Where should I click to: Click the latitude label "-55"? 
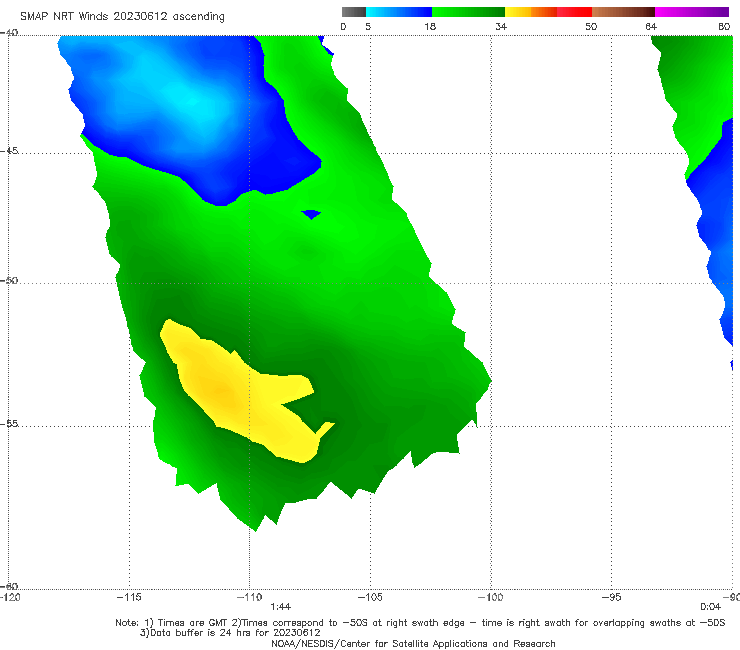coord(9,423)
